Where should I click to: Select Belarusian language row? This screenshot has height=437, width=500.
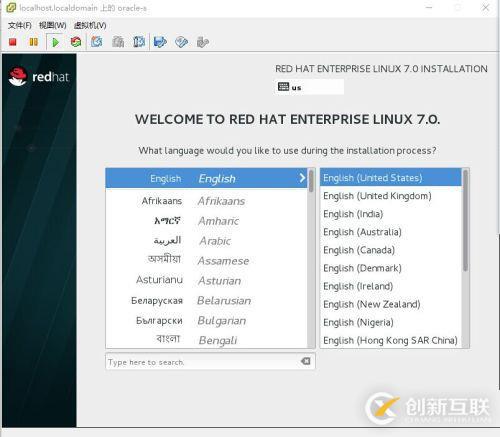[206, 300]
